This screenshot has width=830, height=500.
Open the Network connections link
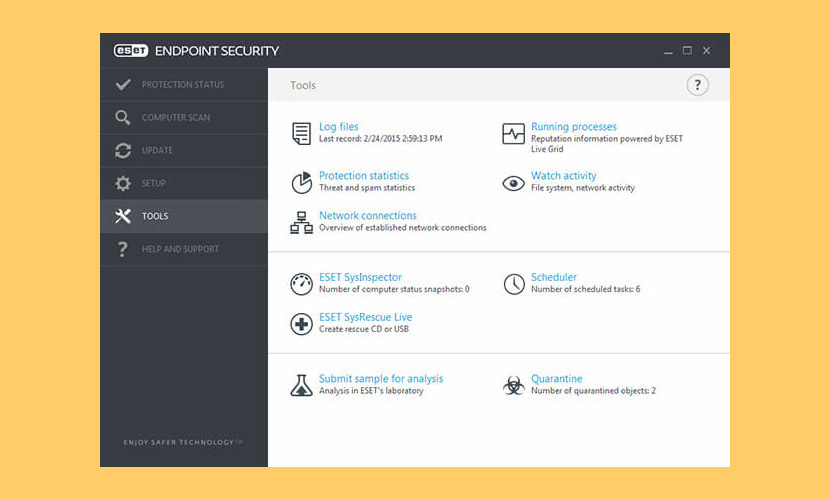(367, 216)
